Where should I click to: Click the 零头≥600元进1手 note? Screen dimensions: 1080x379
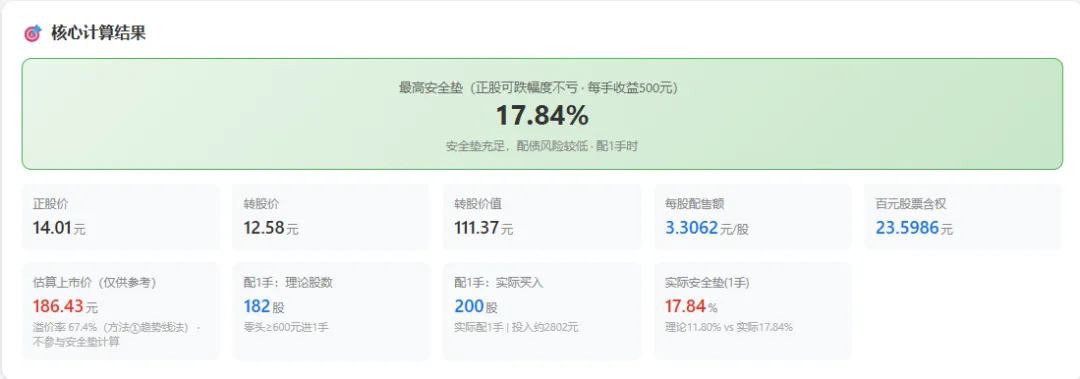pyautogui.click(x=286, y=327)
